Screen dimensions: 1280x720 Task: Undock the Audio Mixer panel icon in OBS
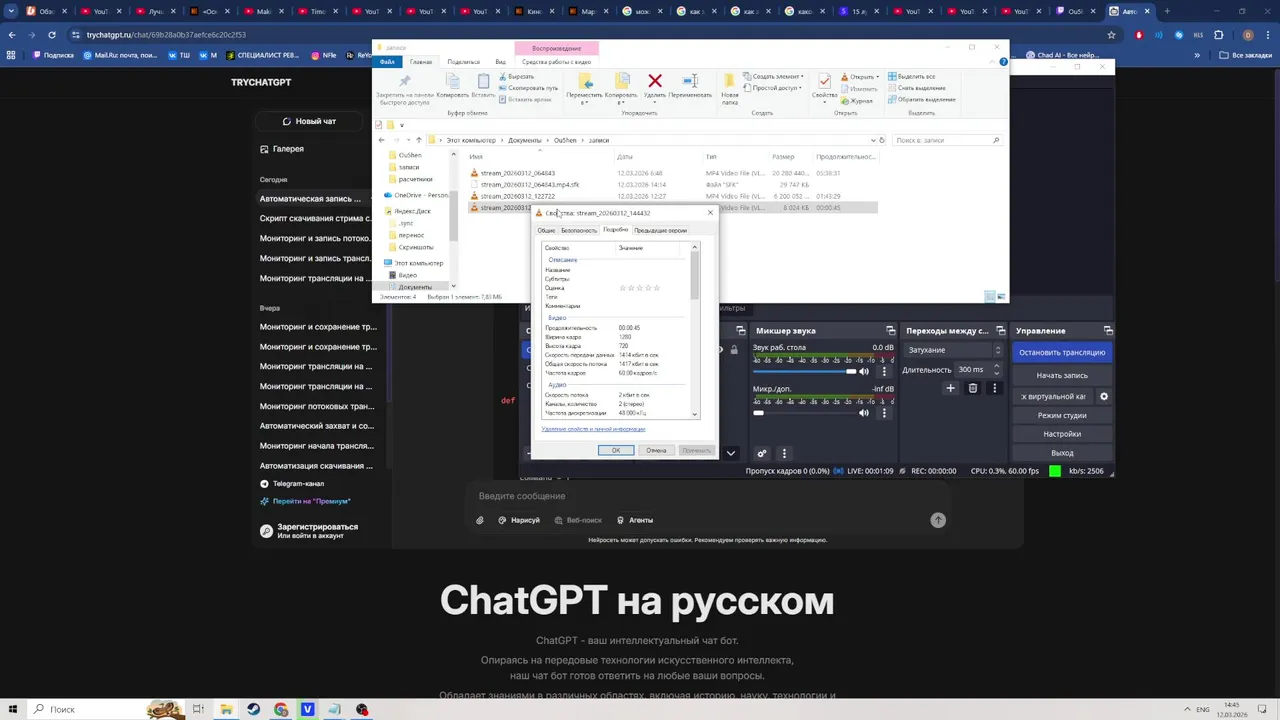point(890,330)
